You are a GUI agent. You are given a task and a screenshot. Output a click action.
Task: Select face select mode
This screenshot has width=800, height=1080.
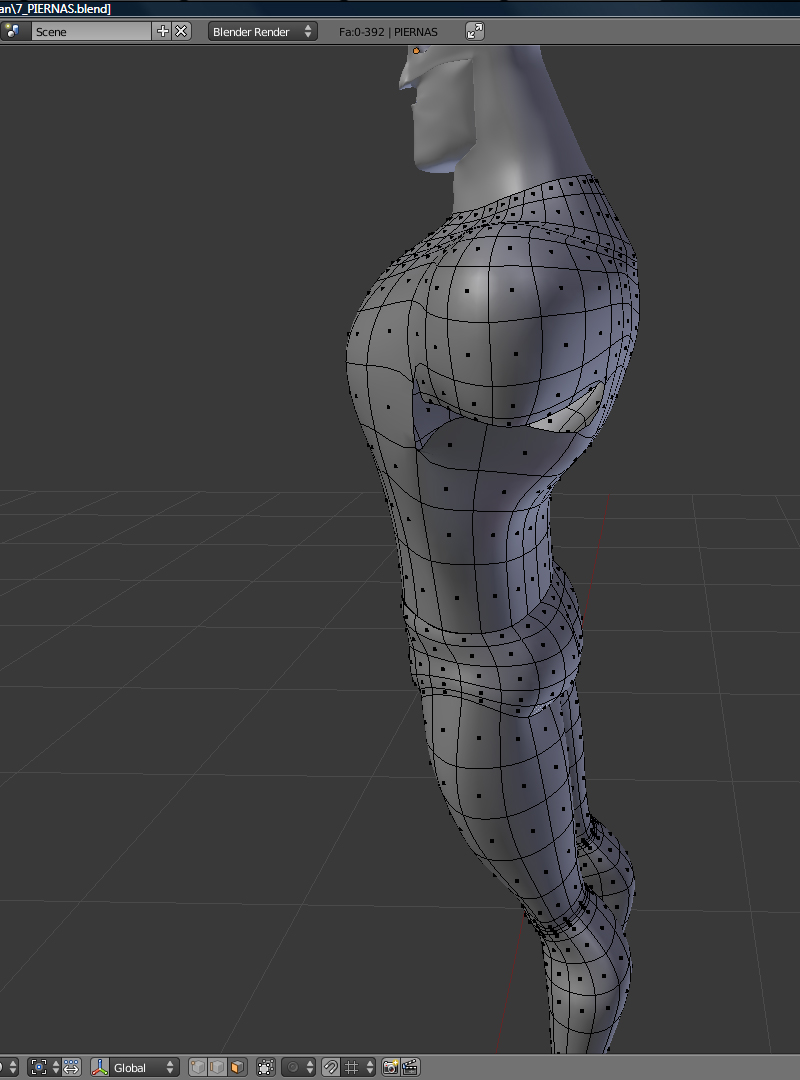pos(237,1068)
